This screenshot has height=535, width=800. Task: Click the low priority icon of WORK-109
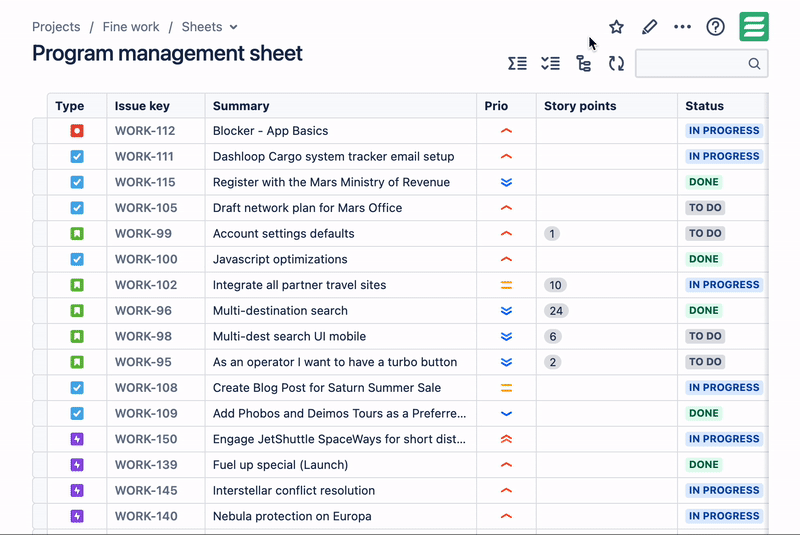pyautogui.click(x=506, y=414)
